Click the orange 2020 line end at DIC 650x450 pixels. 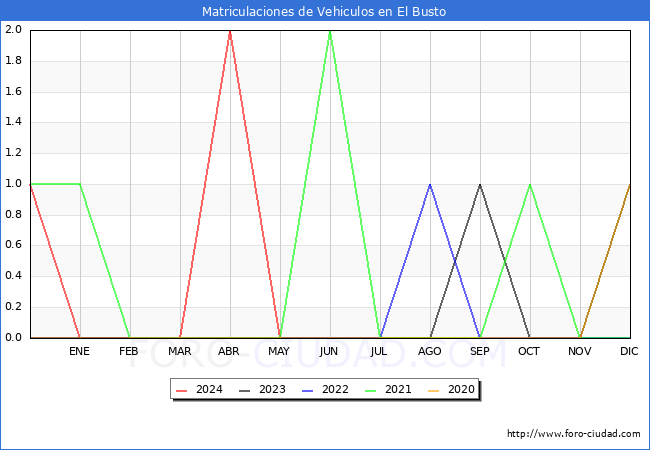[630, 185]
